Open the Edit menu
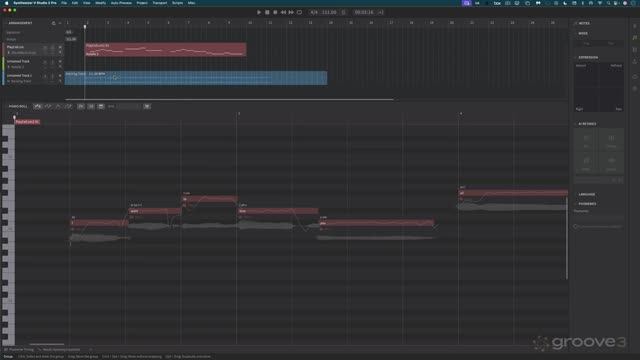 [75, 3]
